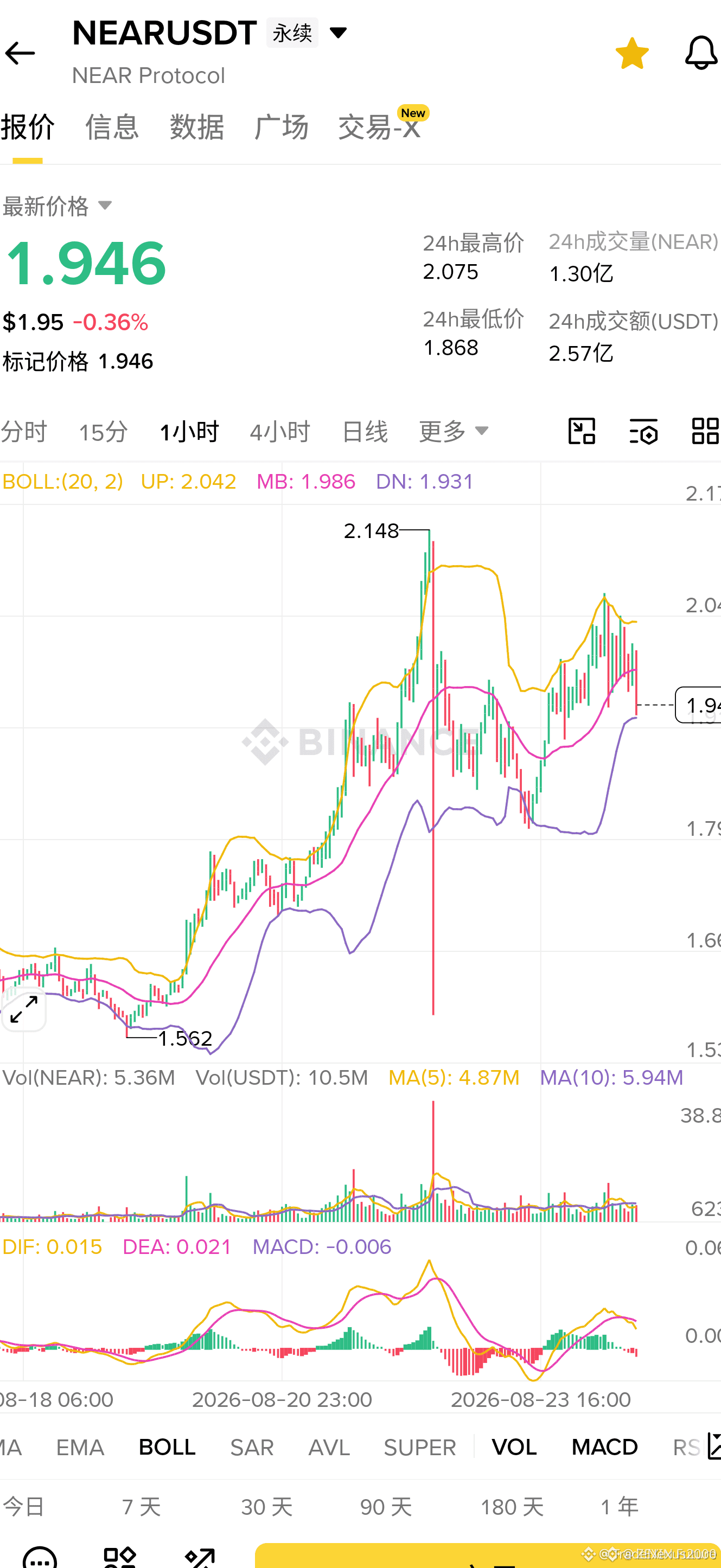Screen dimensions: 721x1568
Task: Select the 90 天 range
Action: 386,1507
